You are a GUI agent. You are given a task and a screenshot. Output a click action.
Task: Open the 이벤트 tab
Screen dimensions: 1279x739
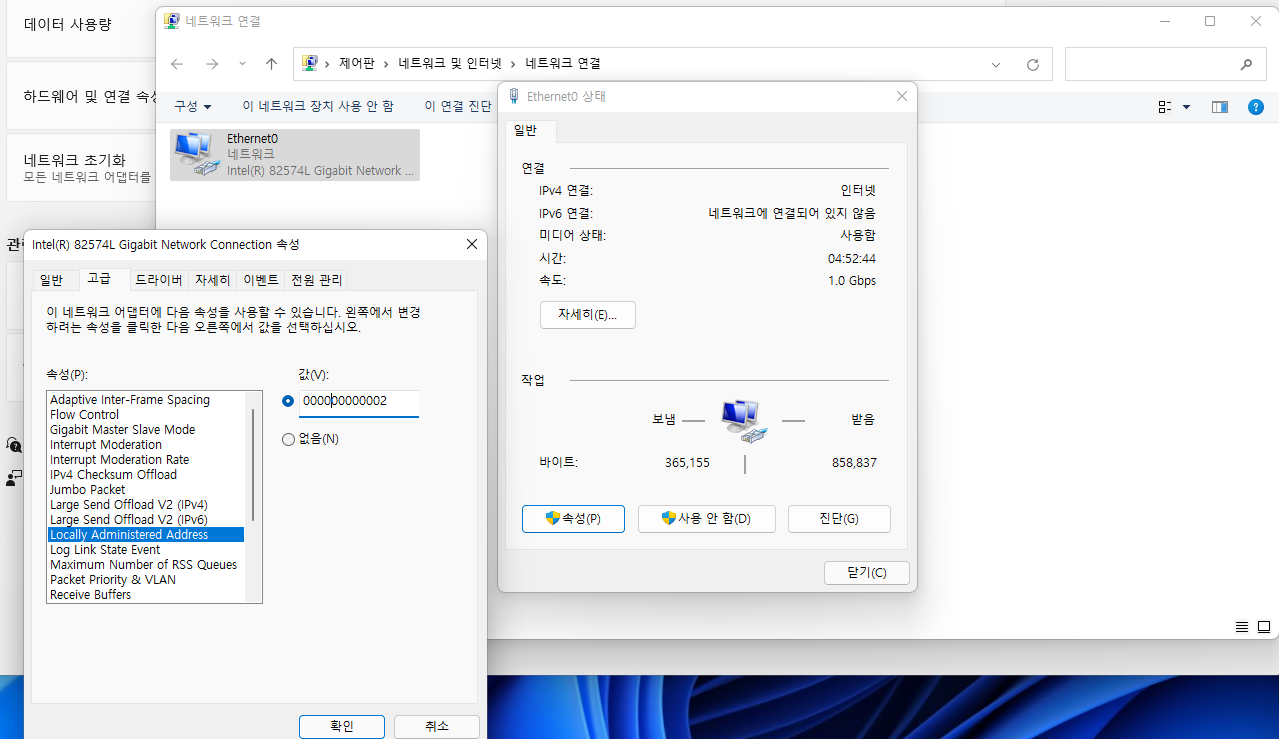tap(261, 280)
